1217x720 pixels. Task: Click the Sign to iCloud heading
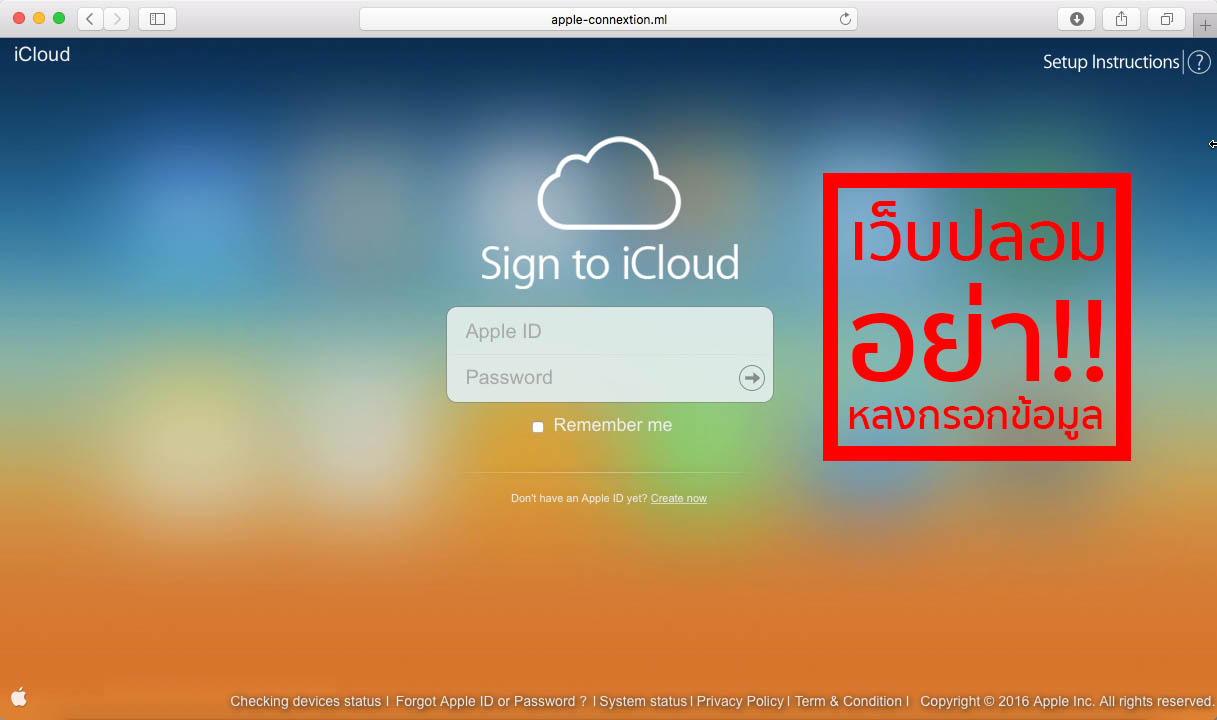[609, 263]
